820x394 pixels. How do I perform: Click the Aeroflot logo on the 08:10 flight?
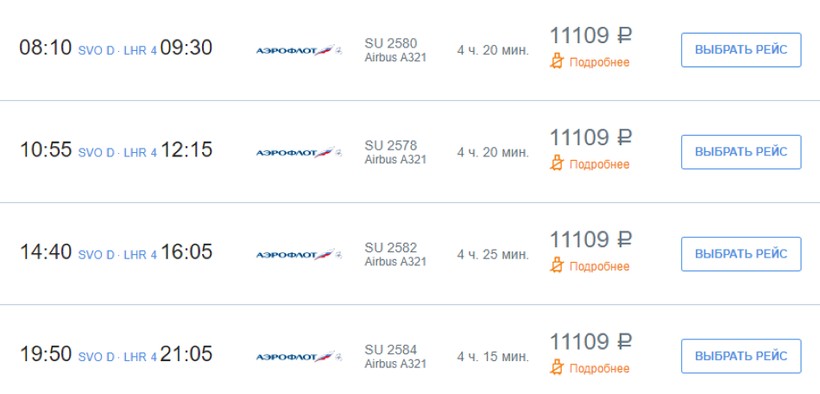click(299, 50)
